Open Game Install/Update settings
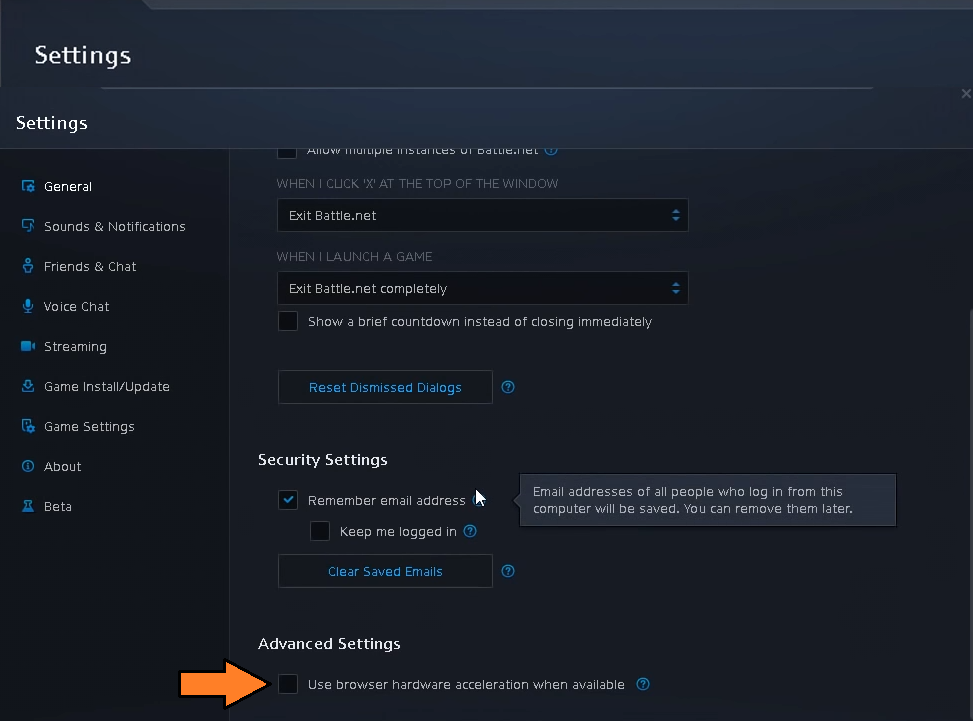The image size is (973, 721). (x=107, y=387)
